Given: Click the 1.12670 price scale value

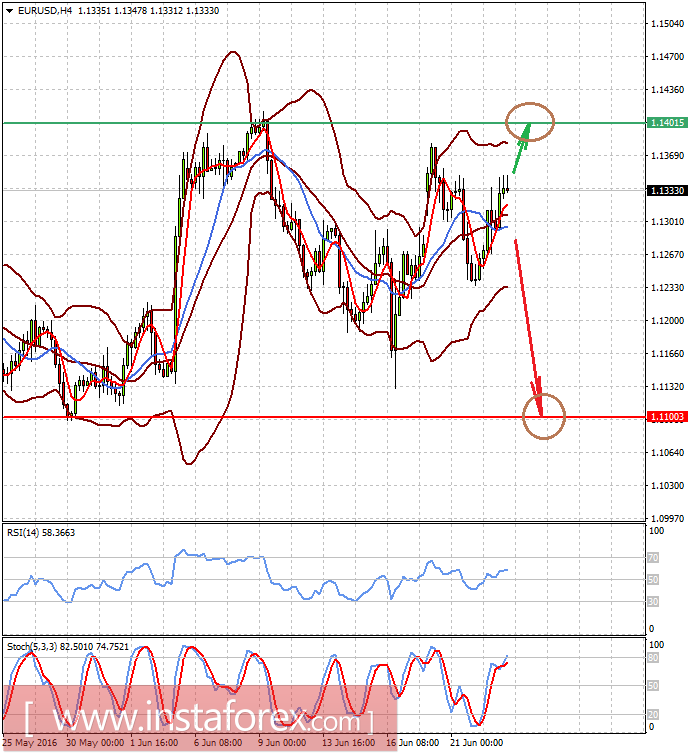Looking at the screenshot, I should click(x=667, y=255).
